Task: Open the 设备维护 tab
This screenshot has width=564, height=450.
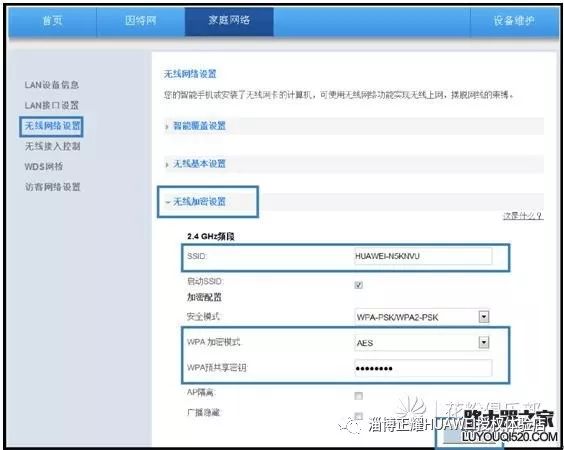Action: click(514, 21)
